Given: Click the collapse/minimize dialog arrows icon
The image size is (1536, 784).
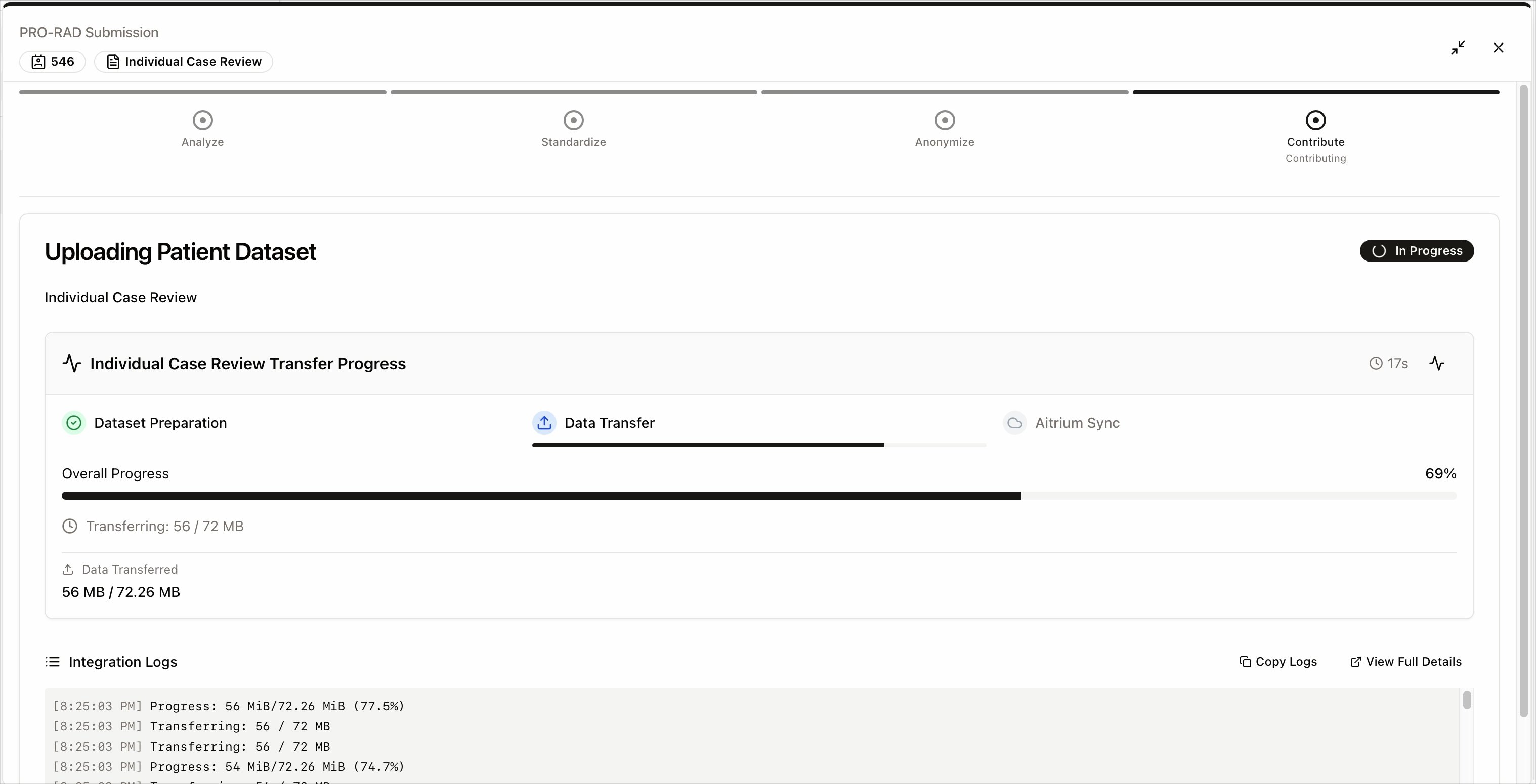Looking at the screenshot, I should click(1458, 48).
